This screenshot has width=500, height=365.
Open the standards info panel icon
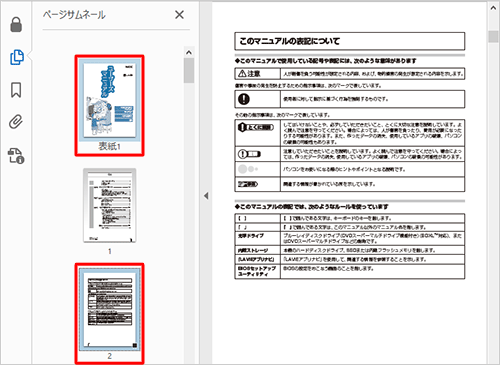16,156
